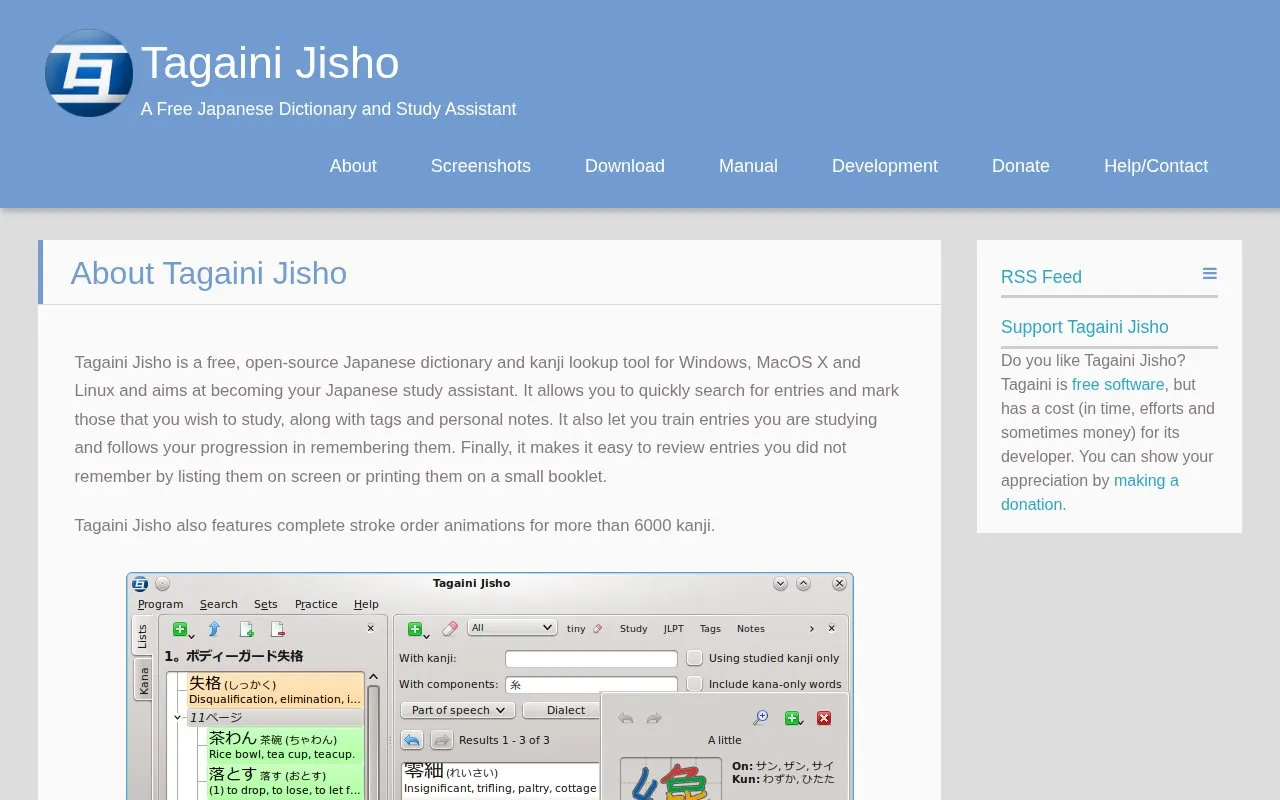1280x800 pixels.
Task: Click the app icon in screenshot title bar
Action: tap(140, 583)
